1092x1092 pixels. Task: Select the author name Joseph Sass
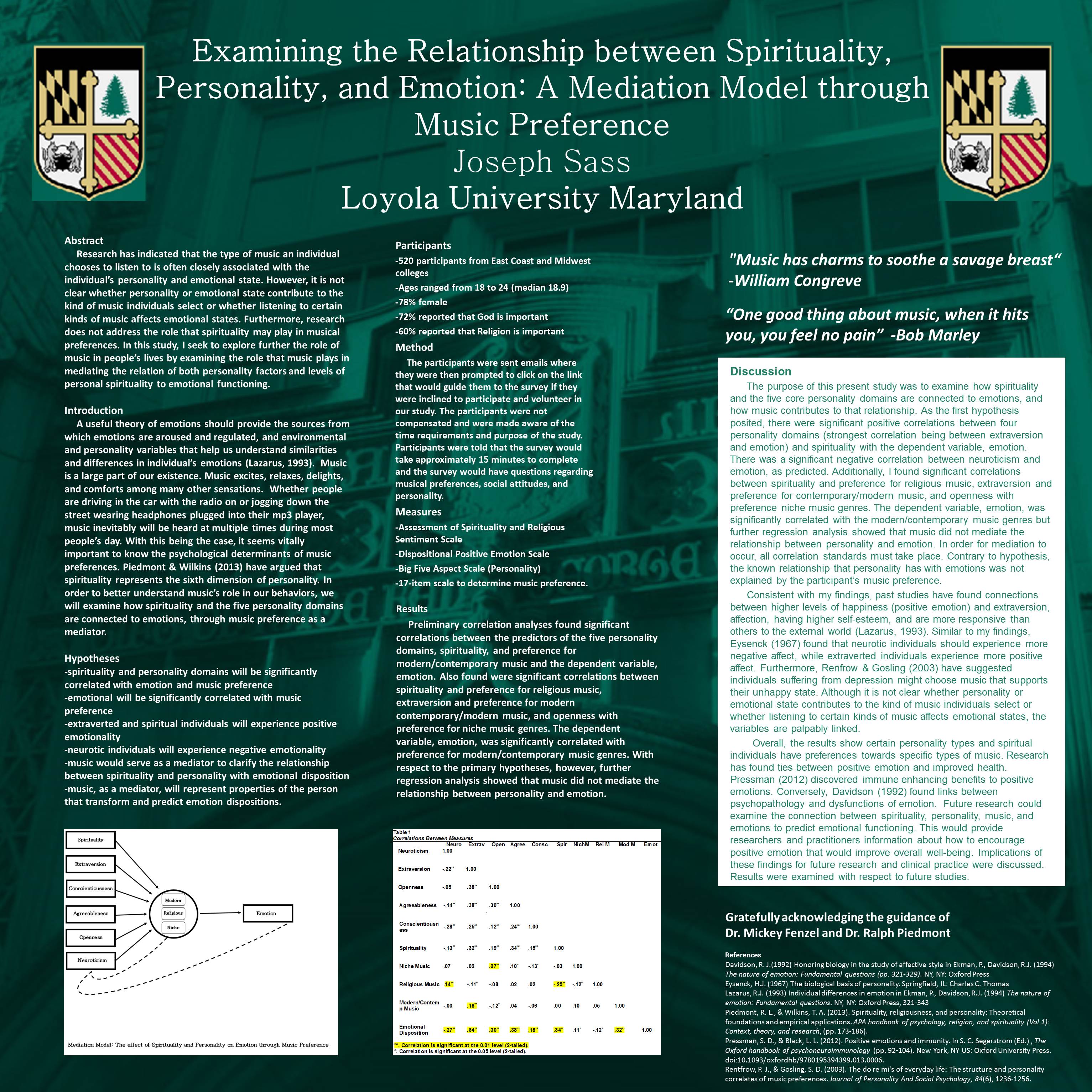click(541, 162)
